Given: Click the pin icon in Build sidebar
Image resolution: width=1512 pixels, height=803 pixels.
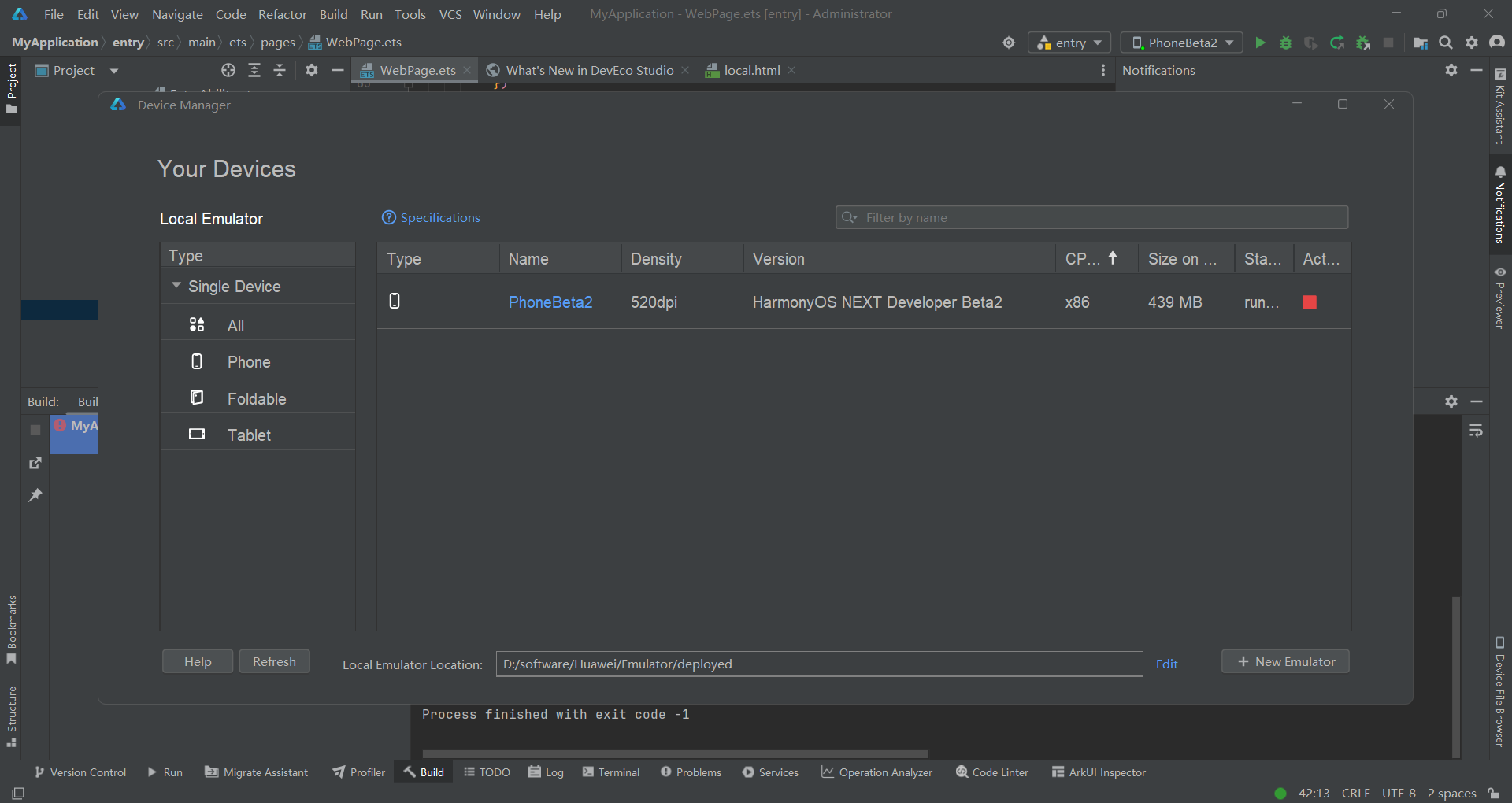Looking at the screenshot, I should (35, 495).
